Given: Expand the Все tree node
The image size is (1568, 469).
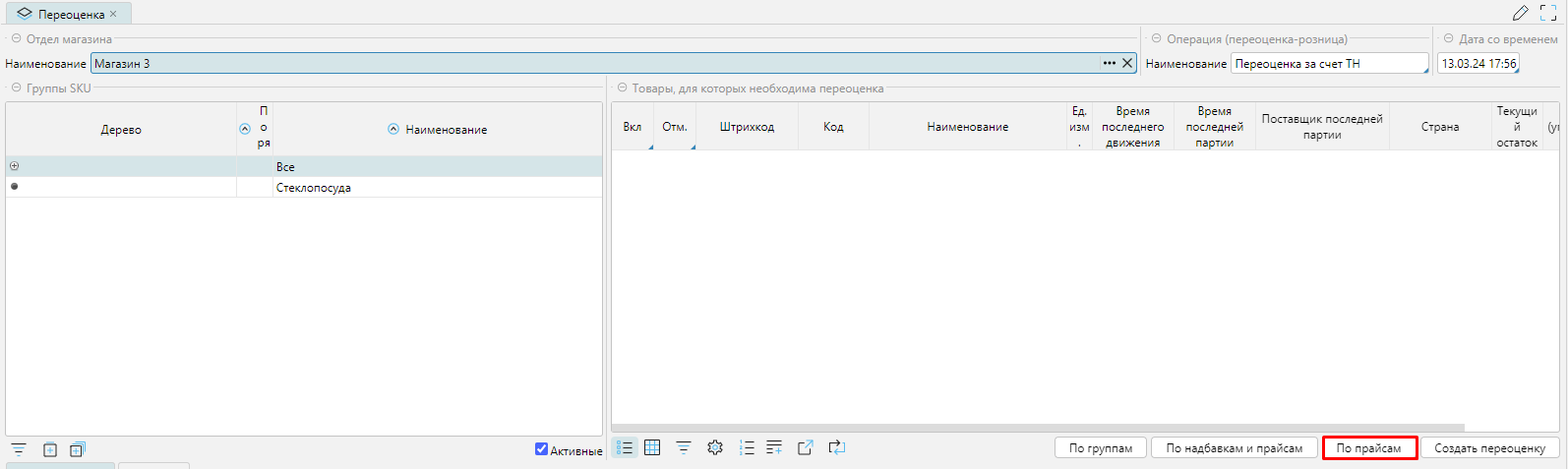Looking at the screenshot, I should tap(14, 166).
